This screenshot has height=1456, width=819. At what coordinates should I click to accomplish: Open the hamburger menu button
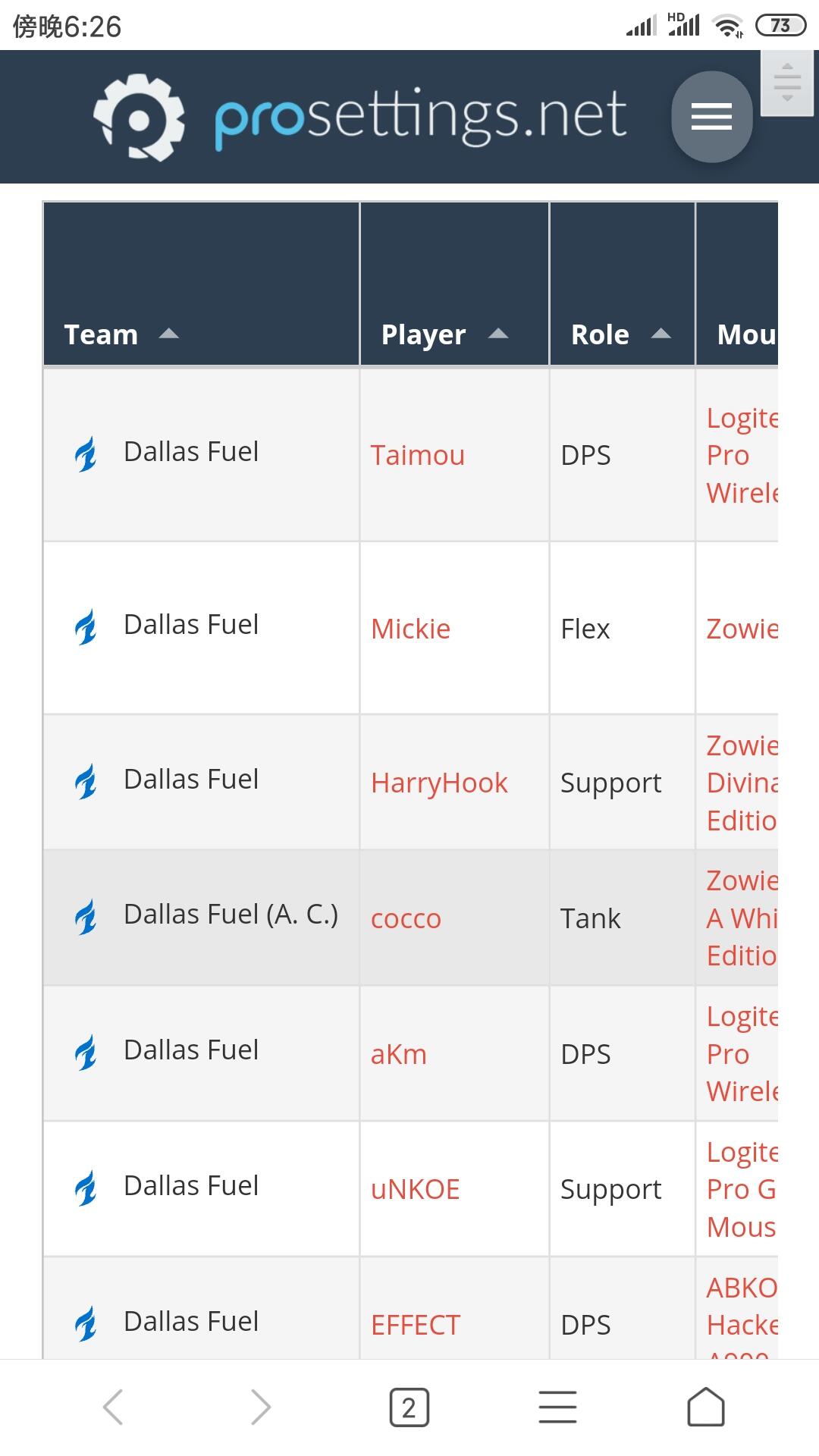(711, 117)
